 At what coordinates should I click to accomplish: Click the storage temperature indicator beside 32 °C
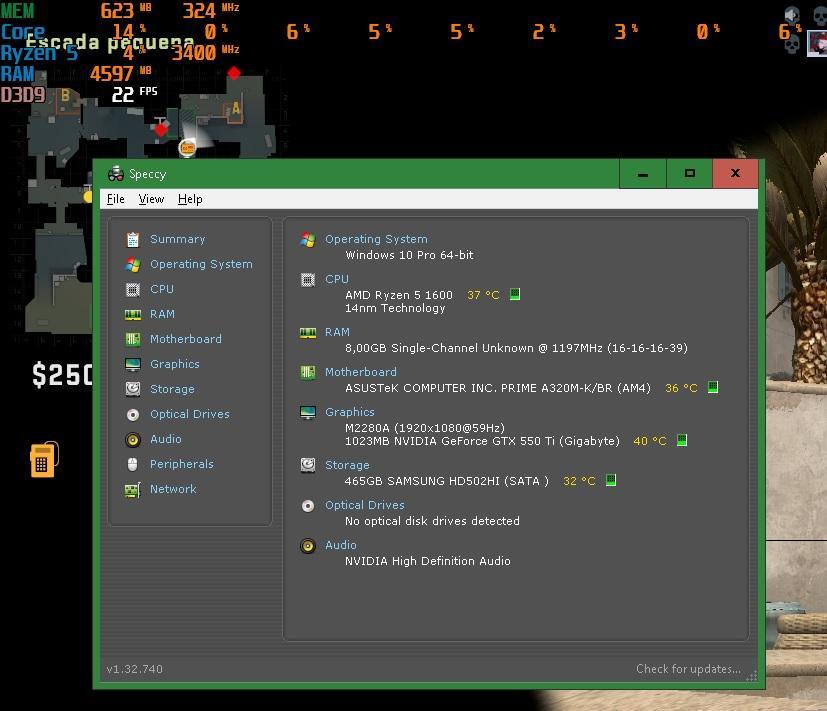(x=611, y=481)
